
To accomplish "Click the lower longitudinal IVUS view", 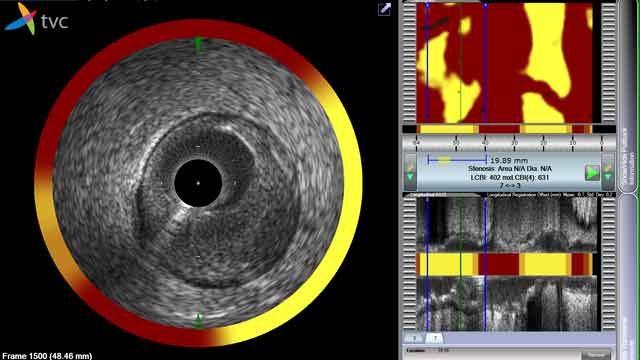I will pos(507,303).
